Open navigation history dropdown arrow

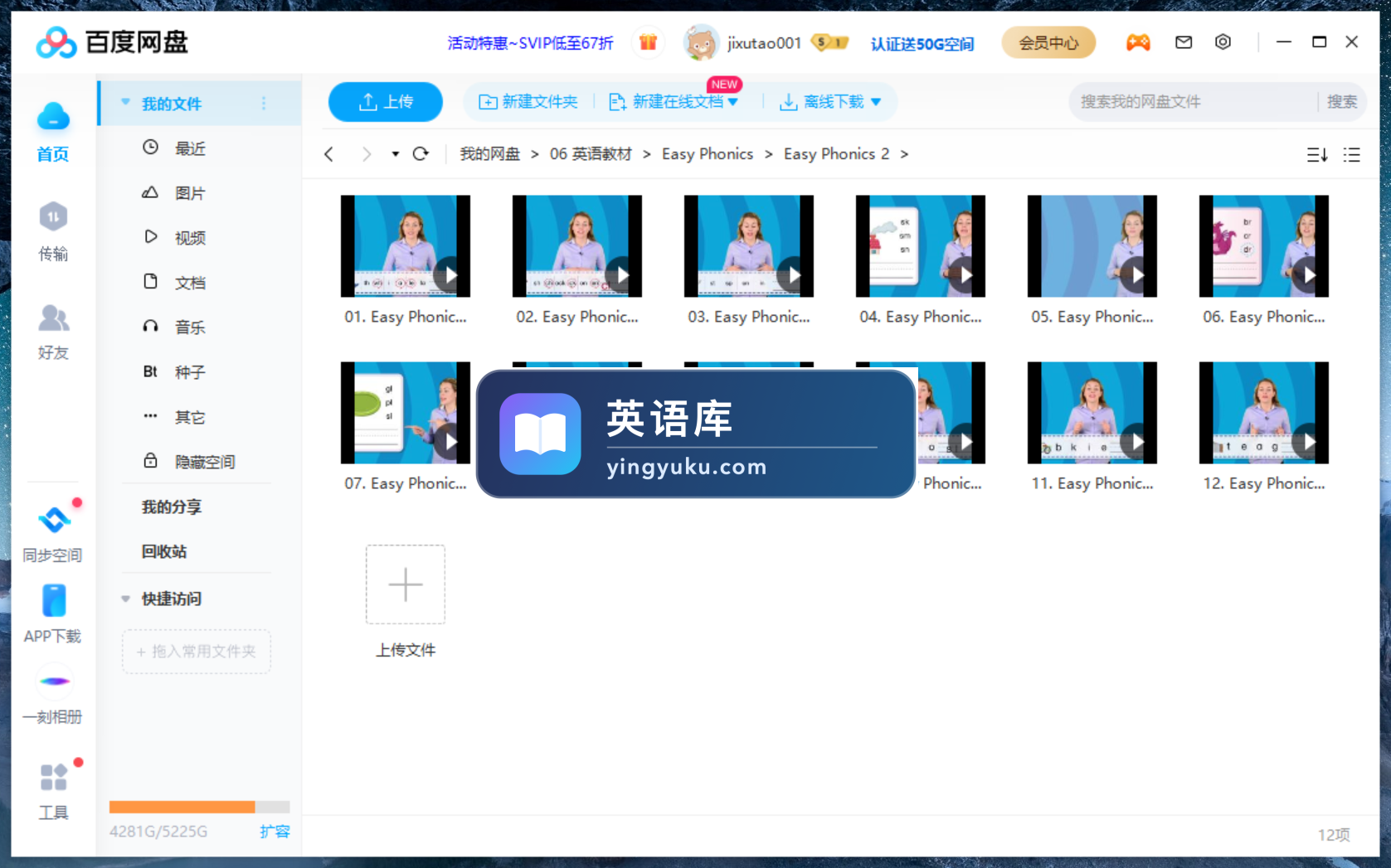pyautogui.click(x=395, y=154)
